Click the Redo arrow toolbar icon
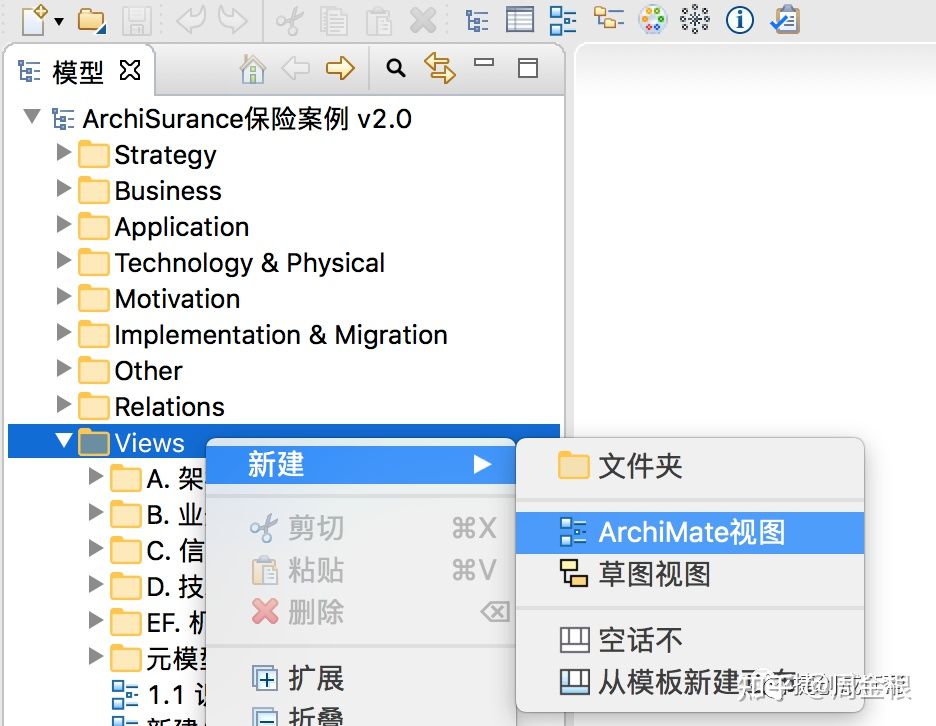This screenshot has width=936, height=726. pyautogui.click(x=233, y=20)
